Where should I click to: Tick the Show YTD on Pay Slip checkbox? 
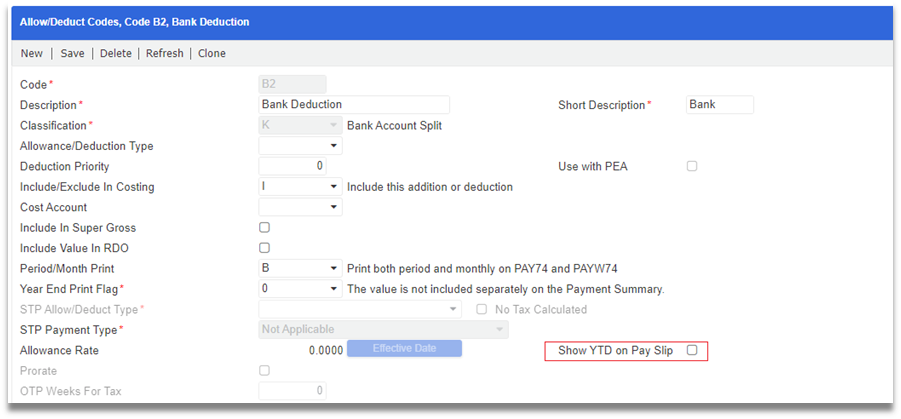point(692,350)
